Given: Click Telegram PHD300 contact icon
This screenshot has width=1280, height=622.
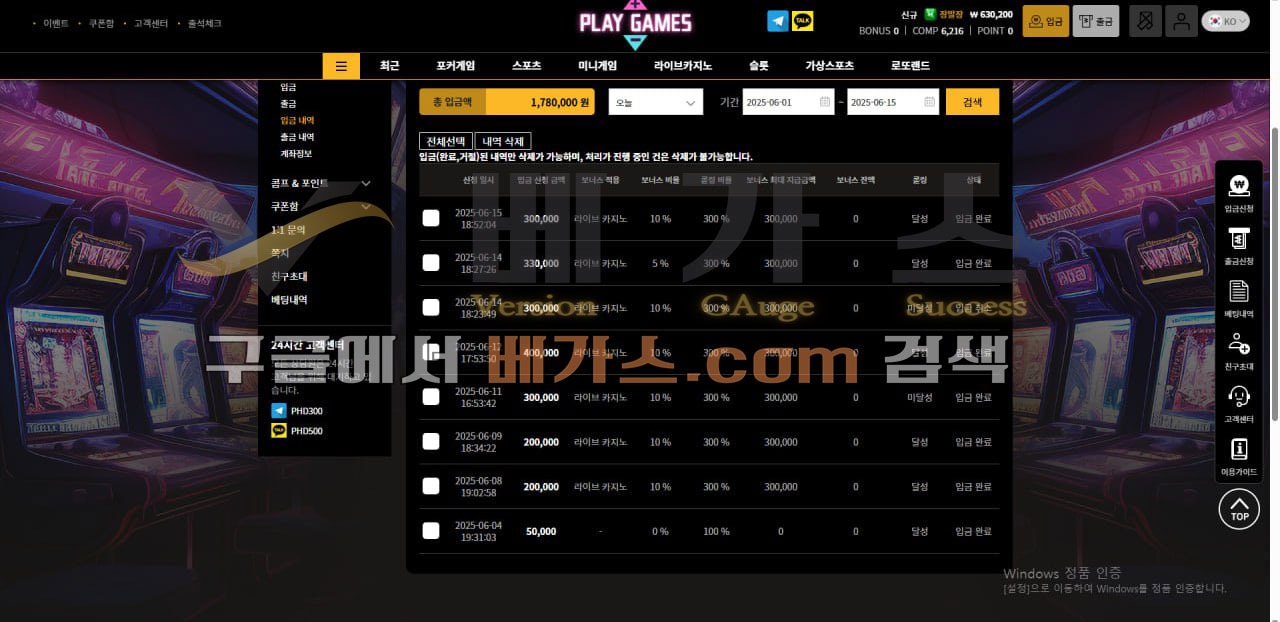Looking at the screenshot, I should pyautogui.click(x=279, y=411).
